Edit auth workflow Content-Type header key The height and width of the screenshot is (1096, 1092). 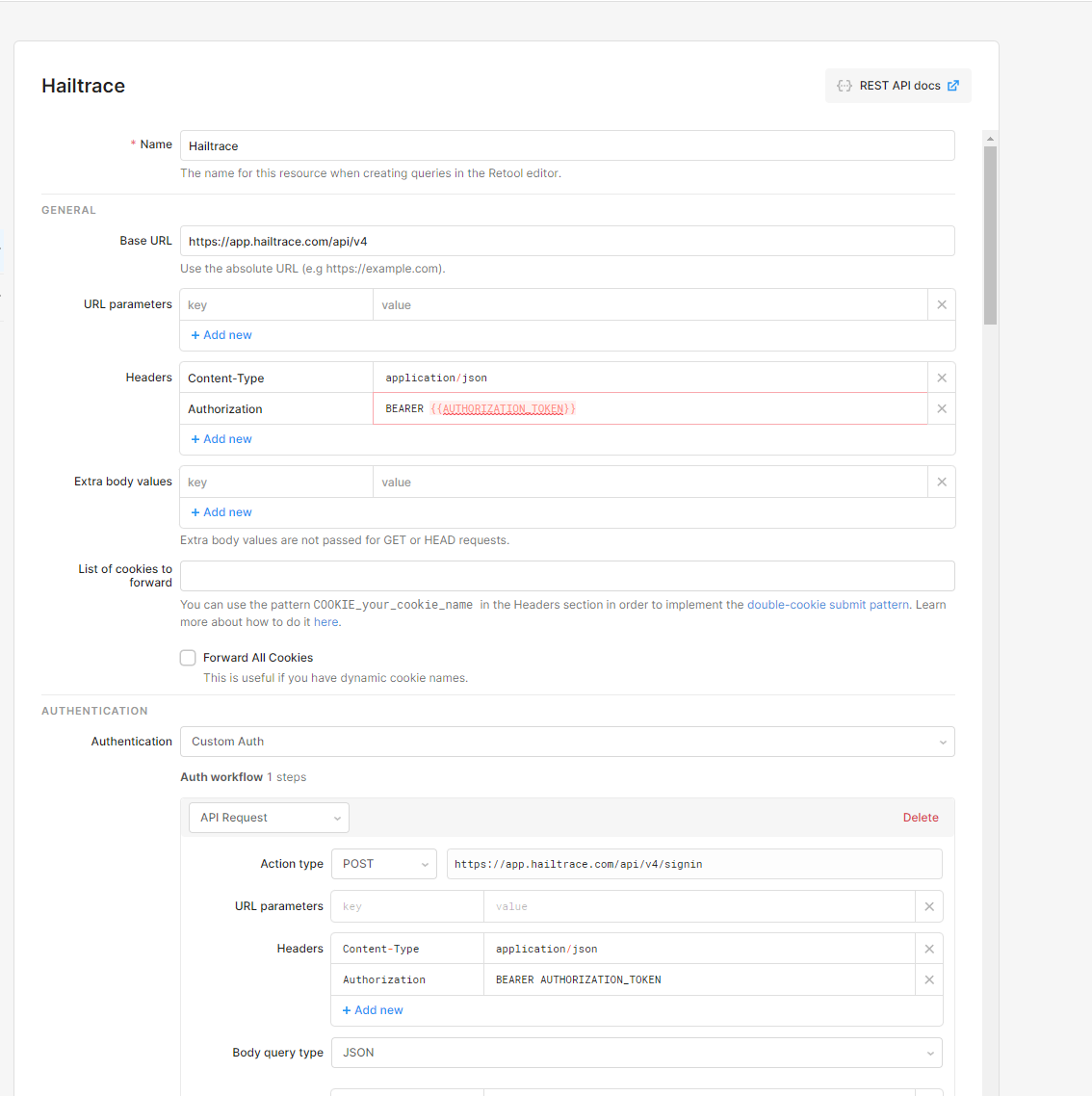coord(407,949)
